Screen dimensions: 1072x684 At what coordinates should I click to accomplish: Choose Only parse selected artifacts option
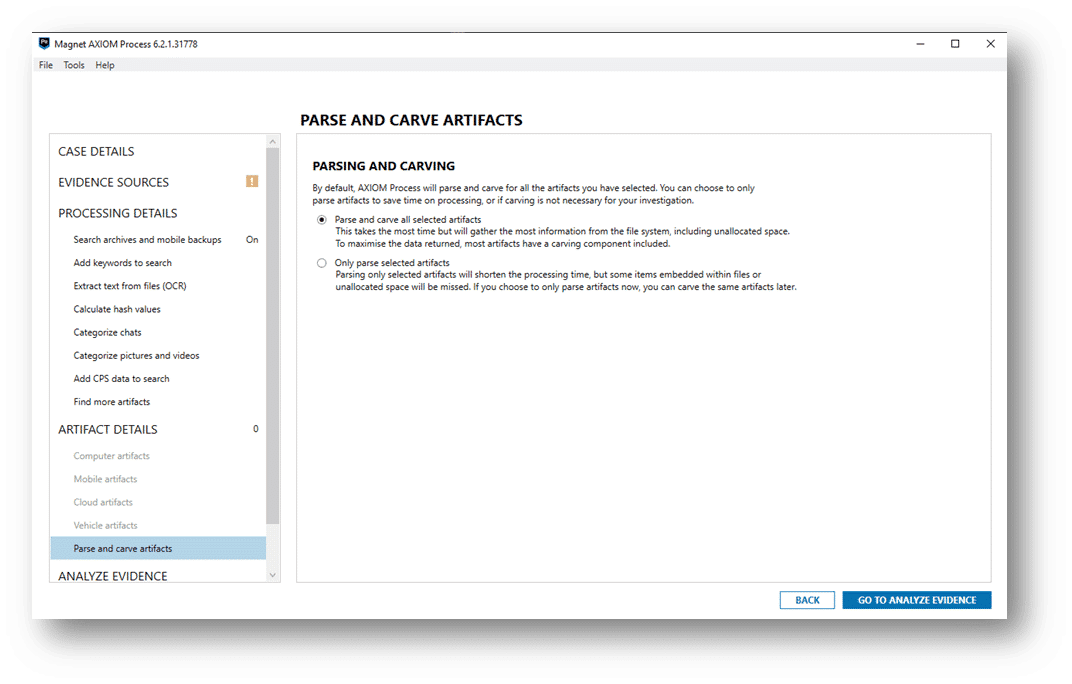[321, 263]
